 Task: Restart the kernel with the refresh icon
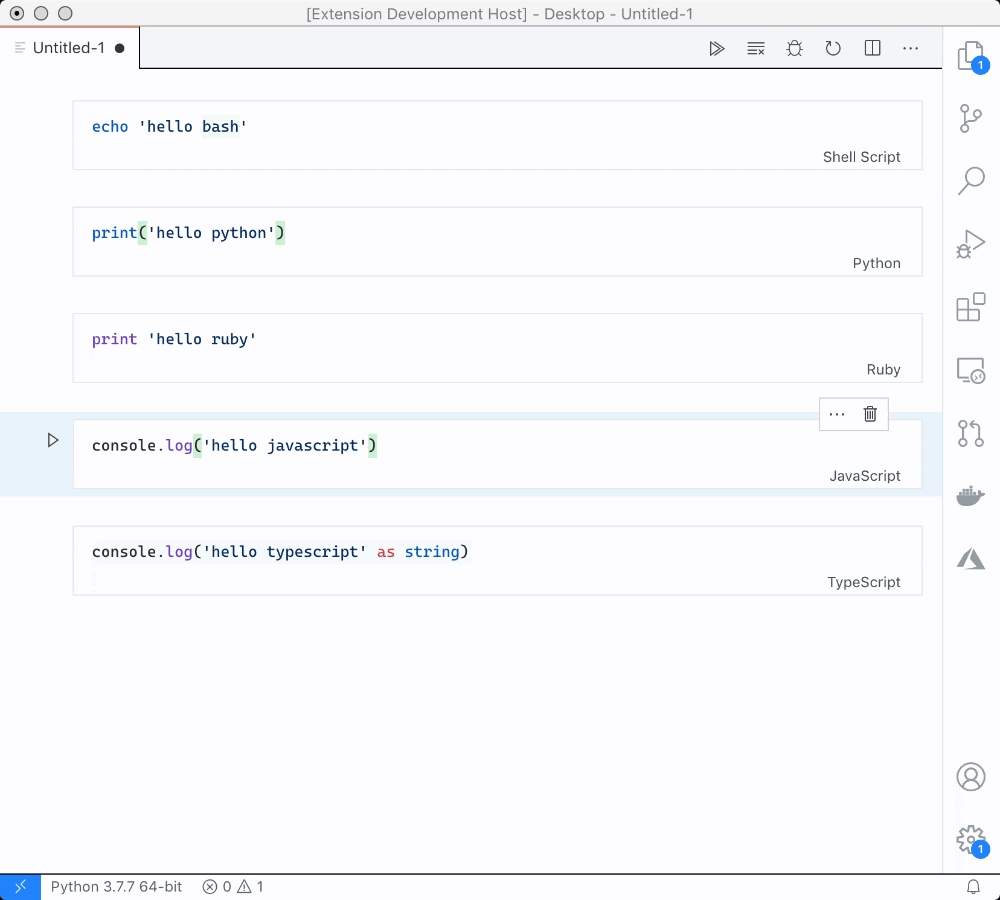click(x=833, y=47)
